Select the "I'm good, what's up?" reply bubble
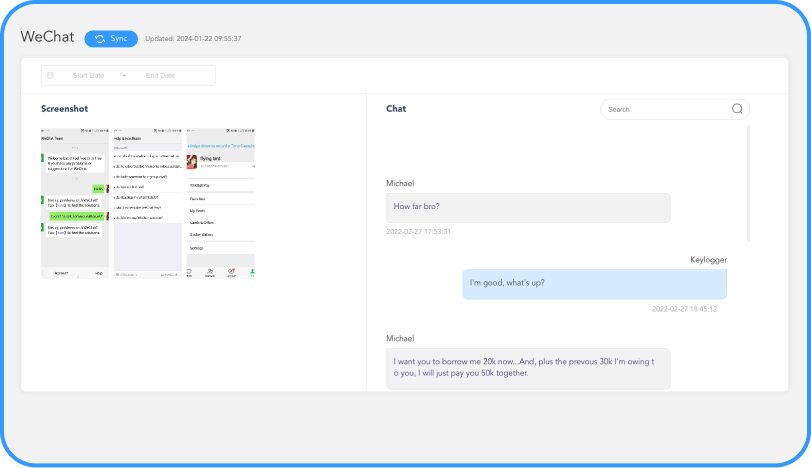This screenshot has height=468, width=811. (594, 283)
